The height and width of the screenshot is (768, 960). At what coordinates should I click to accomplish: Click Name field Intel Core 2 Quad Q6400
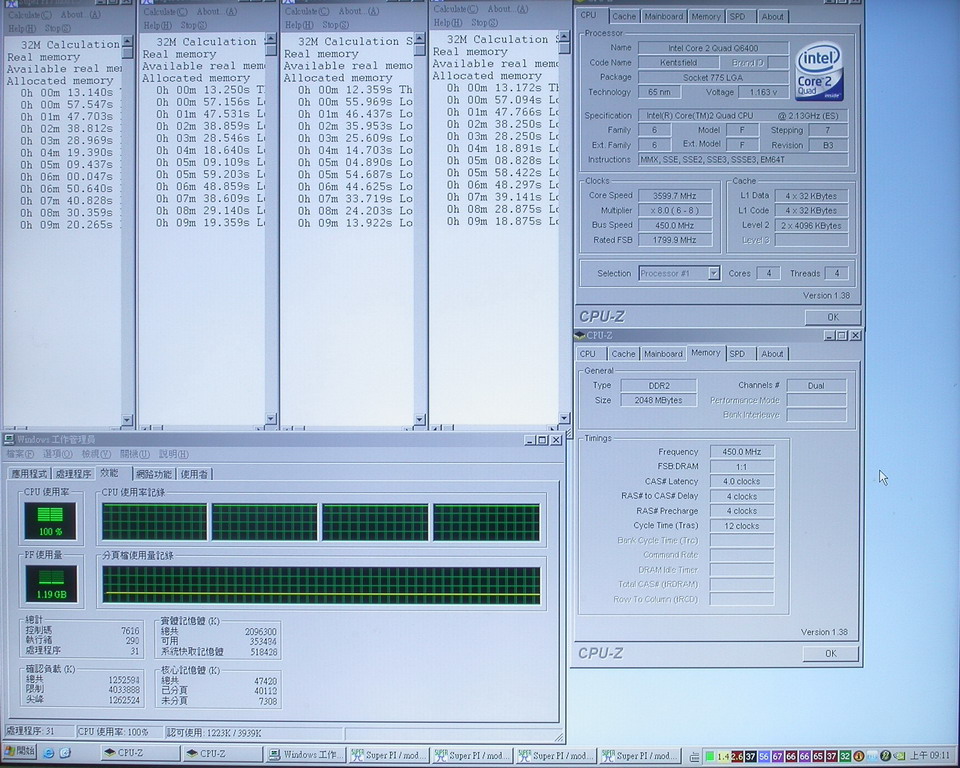coord(713,48)
